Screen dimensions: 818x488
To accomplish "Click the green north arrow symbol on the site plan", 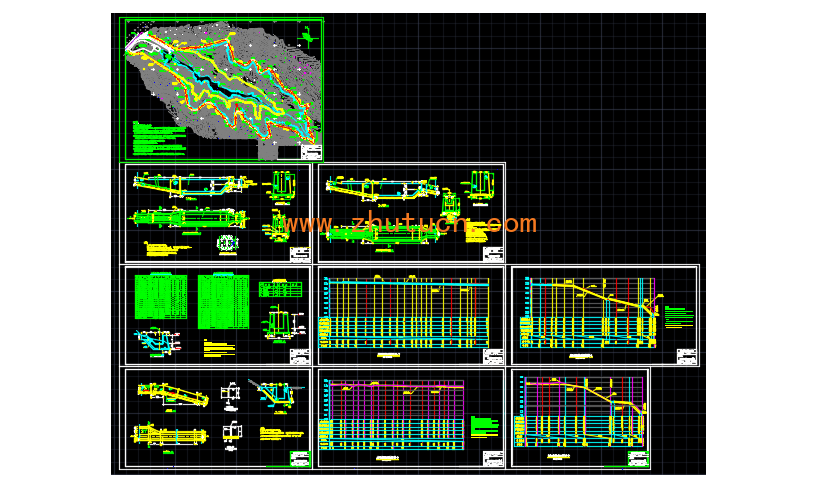I will coord(308,38).
